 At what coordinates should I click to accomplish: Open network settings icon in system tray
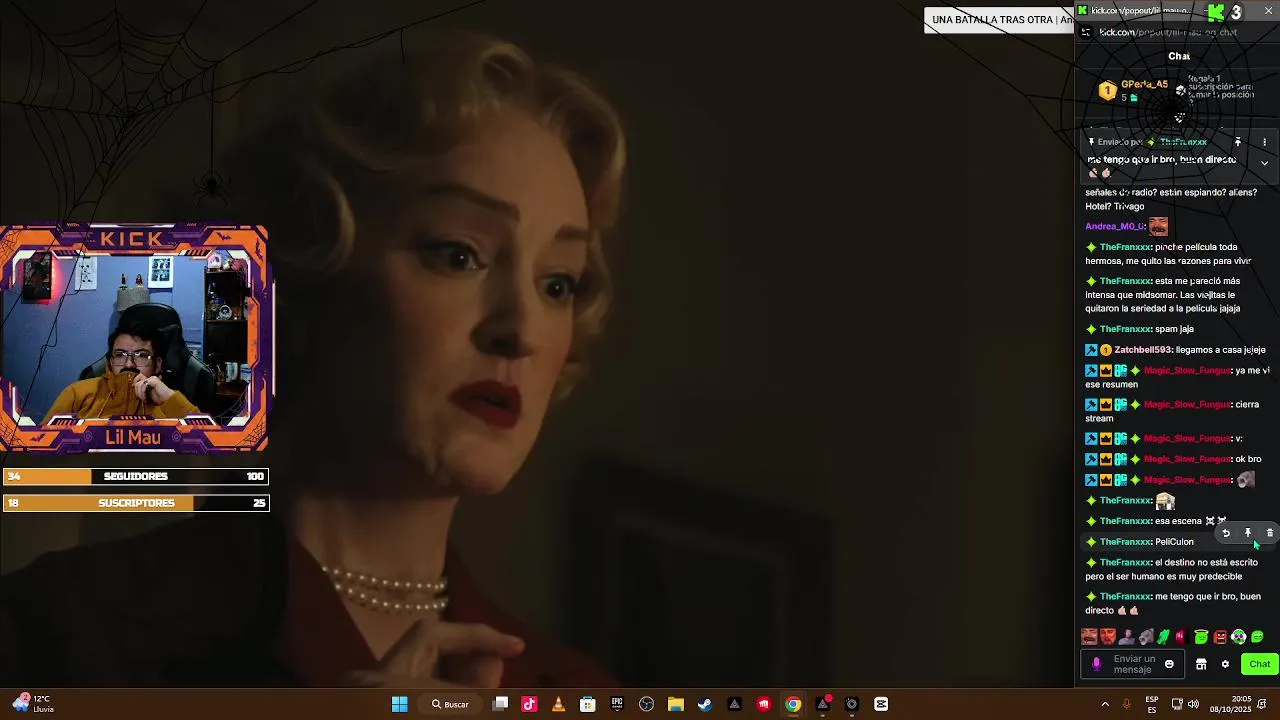(1177, 704)
